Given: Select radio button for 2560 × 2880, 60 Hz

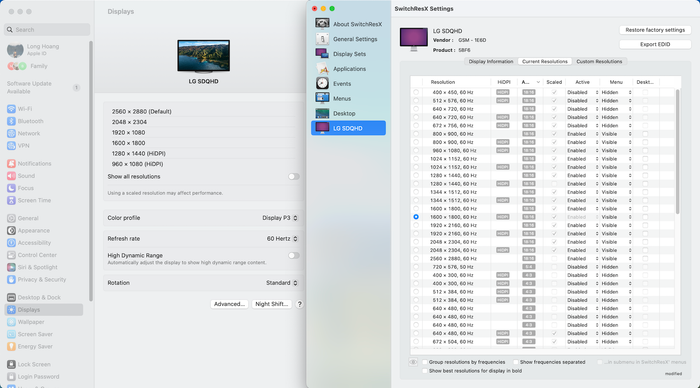Looking at the screenshot, I should [416, 259].
